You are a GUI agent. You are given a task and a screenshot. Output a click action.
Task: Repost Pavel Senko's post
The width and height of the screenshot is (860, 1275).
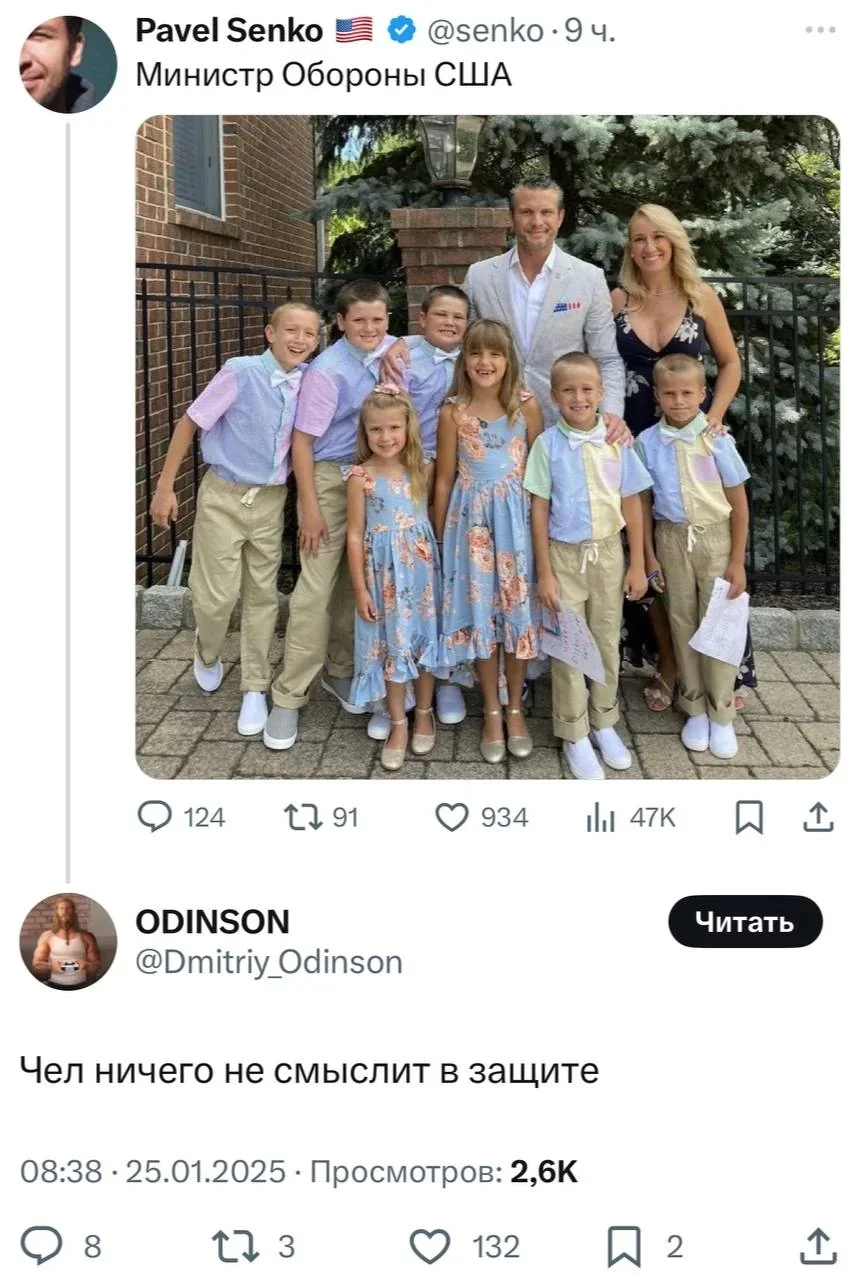coord(299,818)
